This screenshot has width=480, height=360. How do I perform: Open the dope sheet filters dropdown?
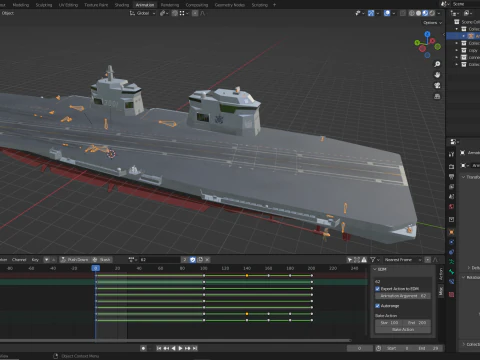[x=374, y=260]
